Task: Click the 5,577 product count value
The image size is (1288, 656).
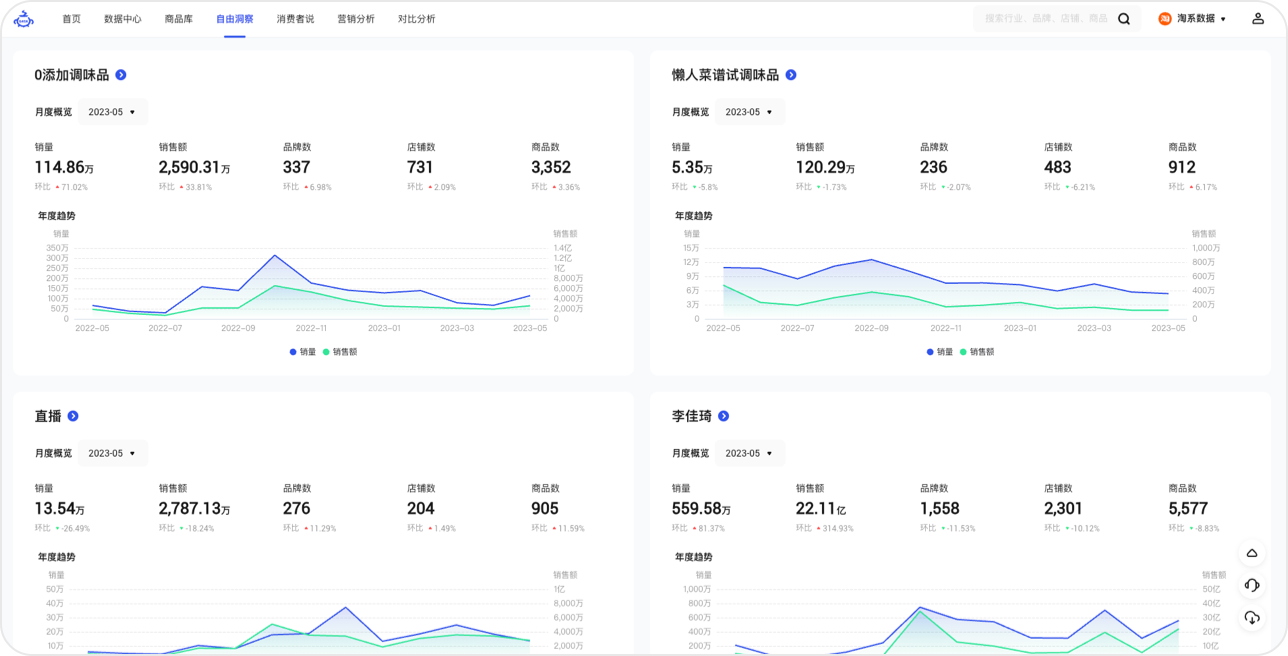Action: click(1188, 509)
